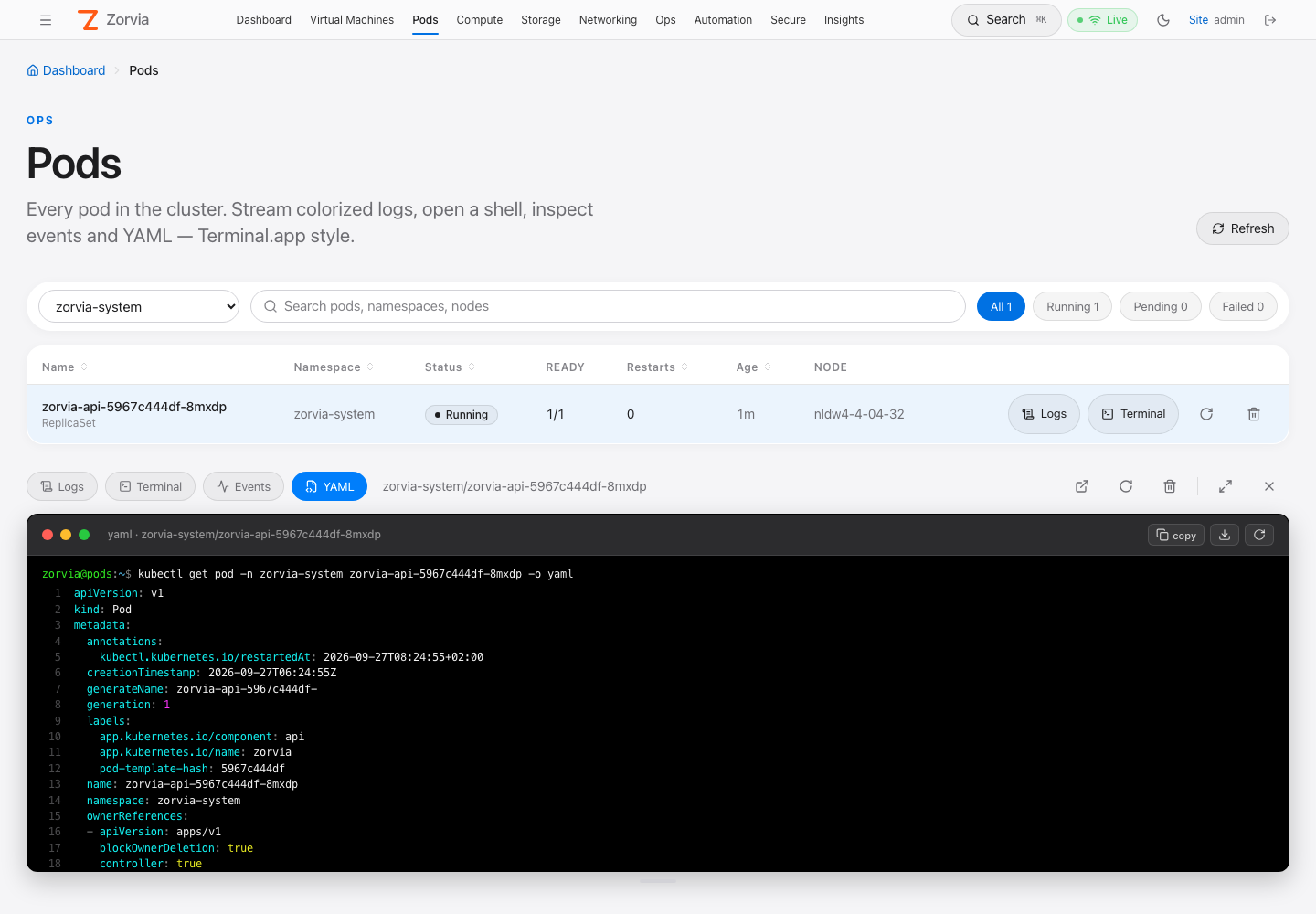Click the Zorvia logo

pos(113,20)
